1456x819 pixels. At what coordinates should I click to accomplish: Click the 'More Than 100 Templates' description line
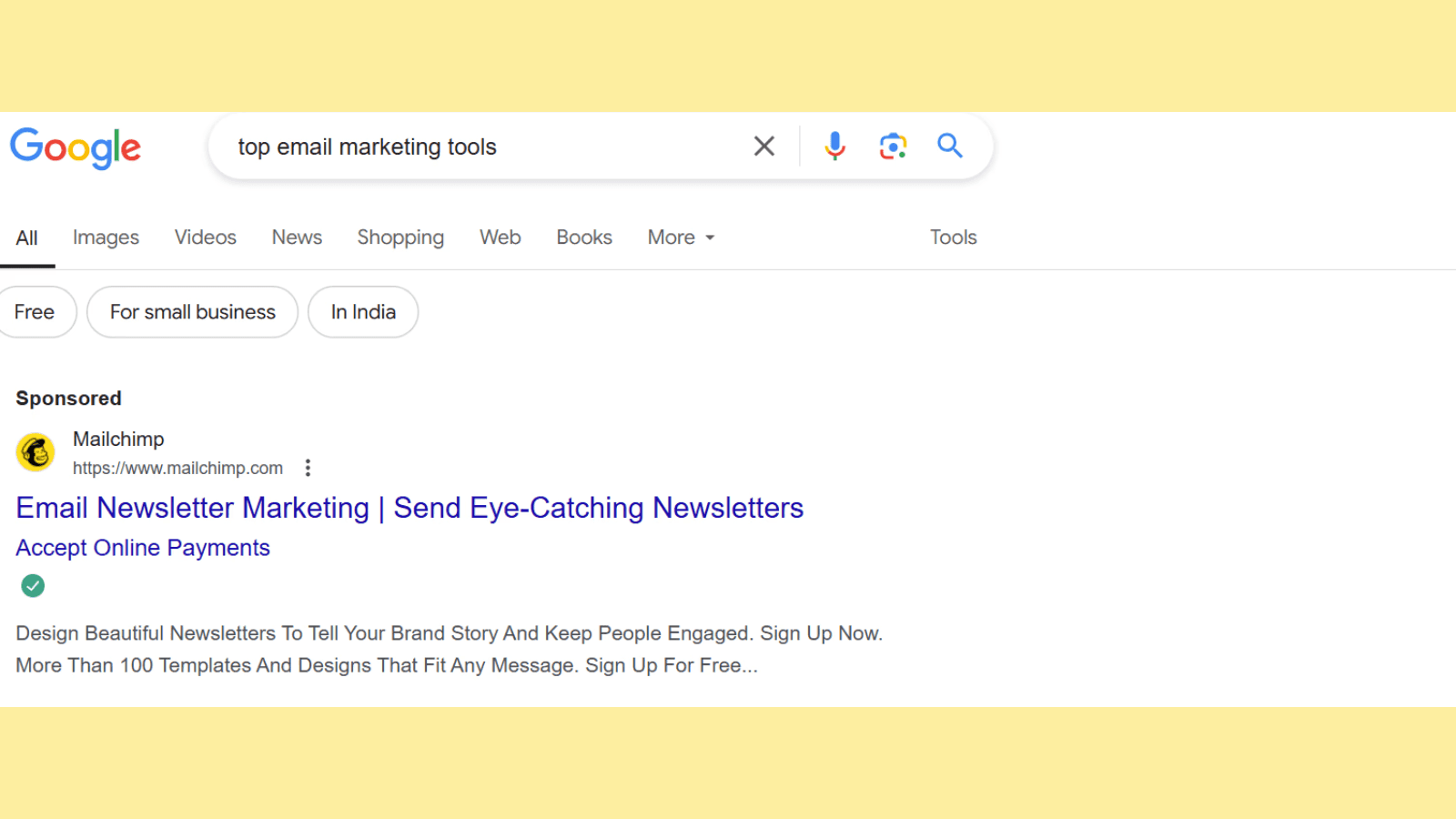pyautogui.click(x=387, y=665)
